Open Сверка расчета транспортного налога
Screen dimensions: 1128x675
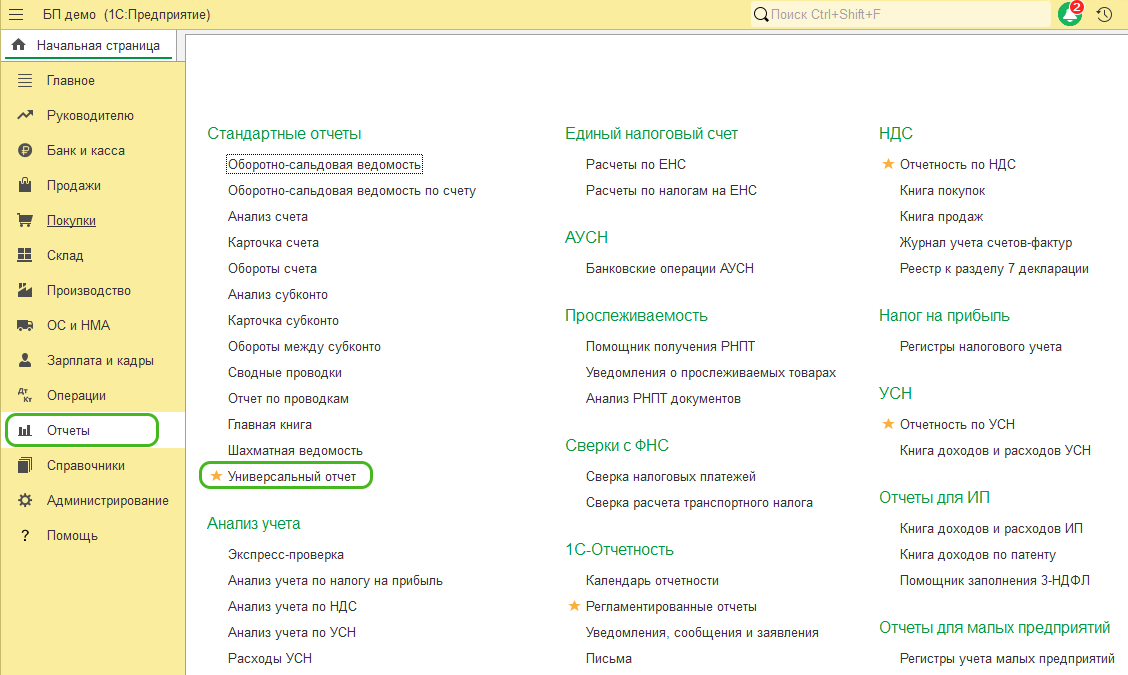pos(699,502)
